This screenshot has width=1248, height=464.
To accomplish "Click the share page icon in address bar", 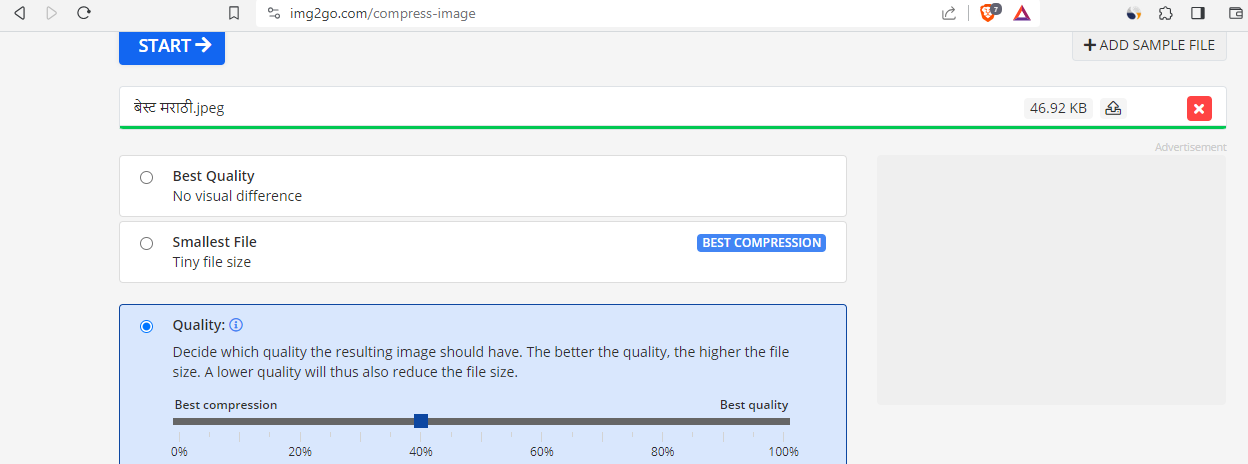I will [949, 13].
